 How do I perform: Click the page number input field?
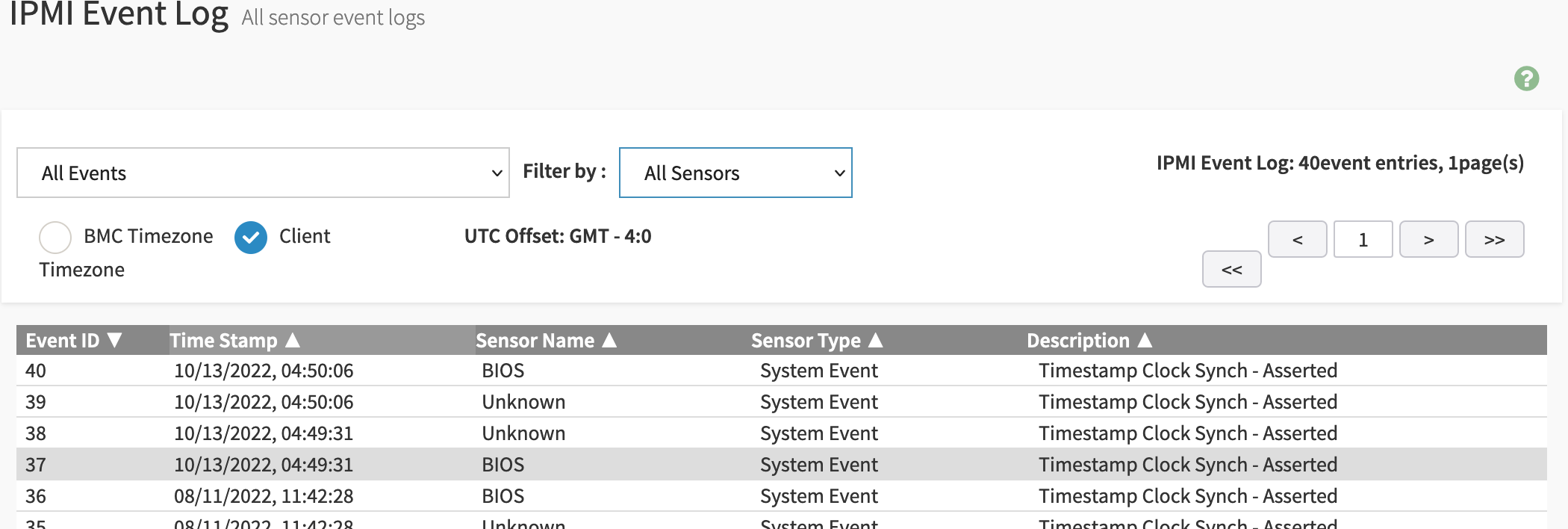click(x=1363, y=240)
